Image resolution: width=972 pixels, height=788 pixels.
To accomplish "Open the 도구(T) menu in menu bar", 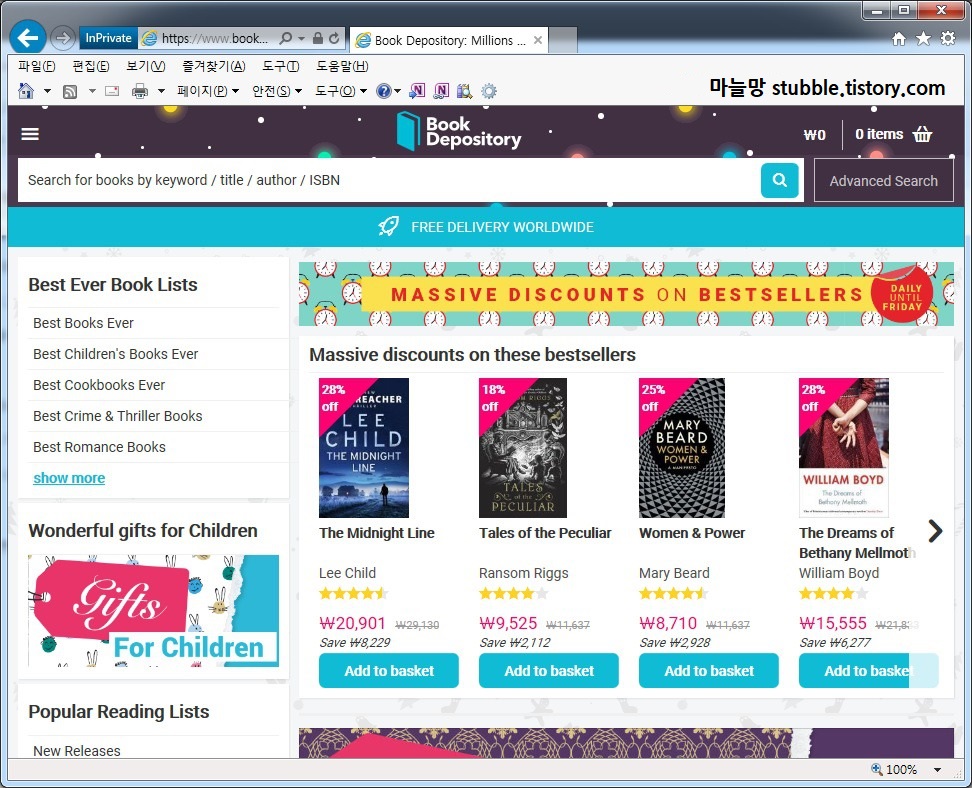I will (281, 66).
